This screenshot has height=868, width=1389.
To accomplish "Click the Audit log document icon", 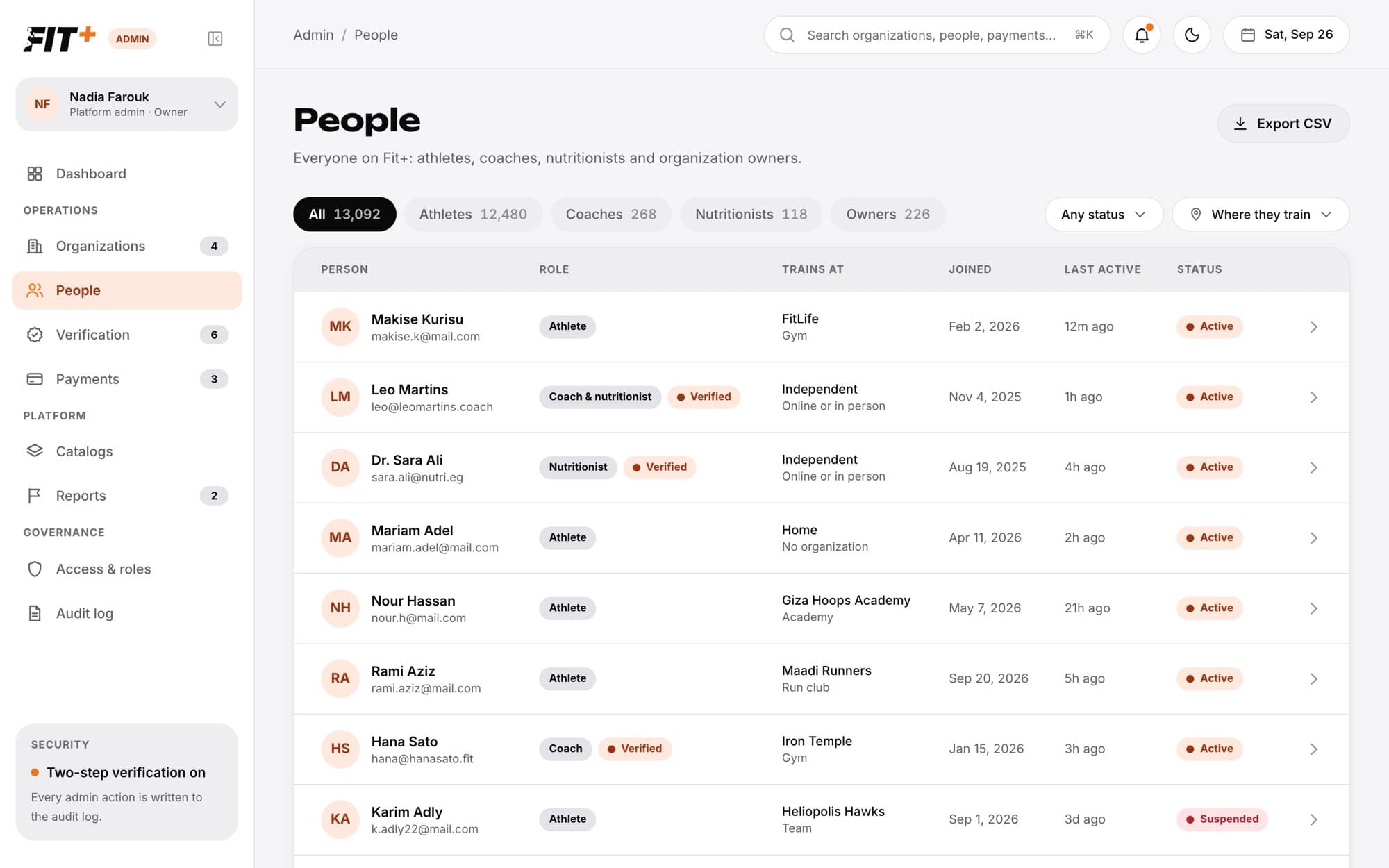I will pyautogui.click(x=35, y=614).
